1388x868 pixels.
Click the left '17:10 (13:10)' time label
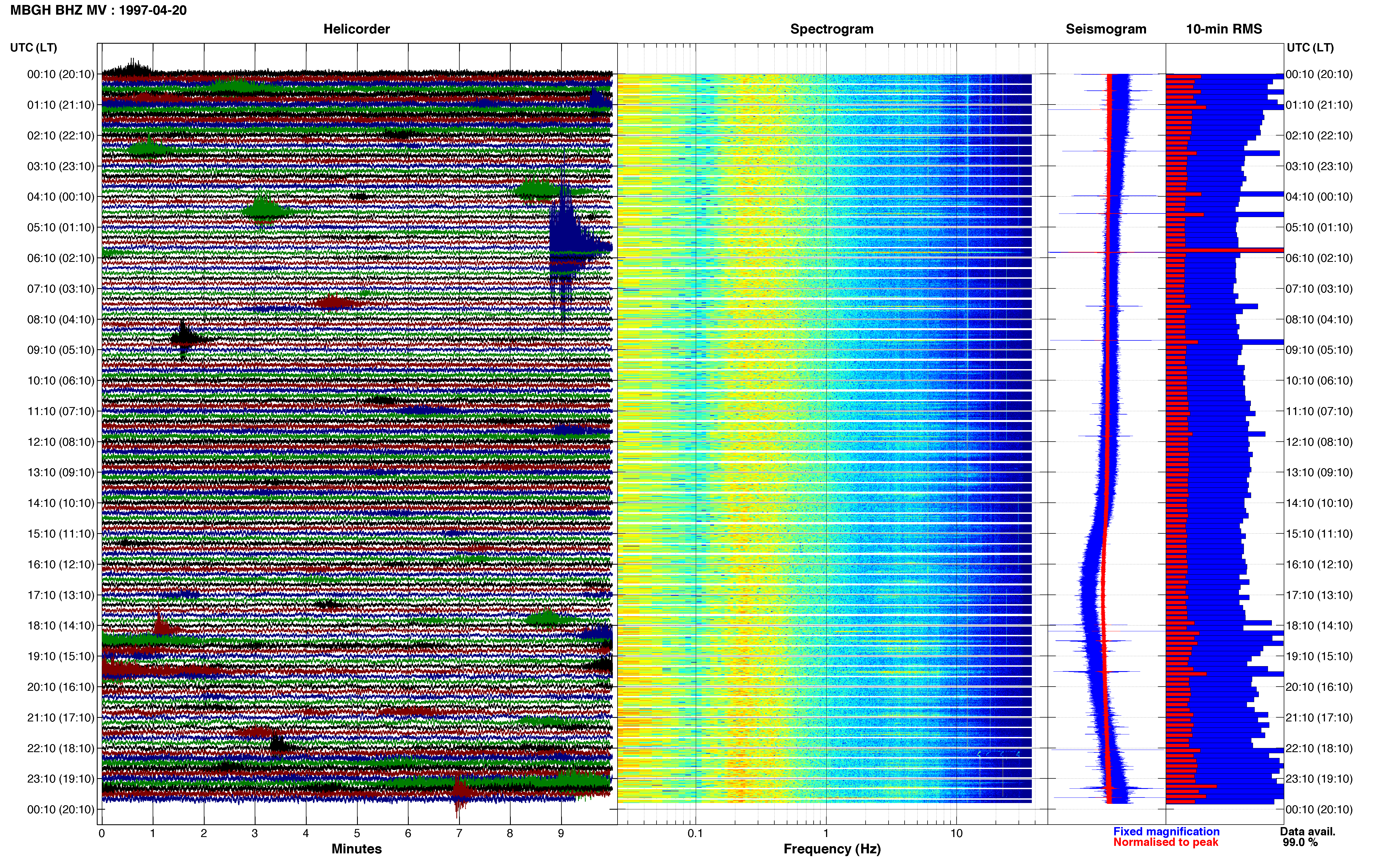[x=61, y=595]
